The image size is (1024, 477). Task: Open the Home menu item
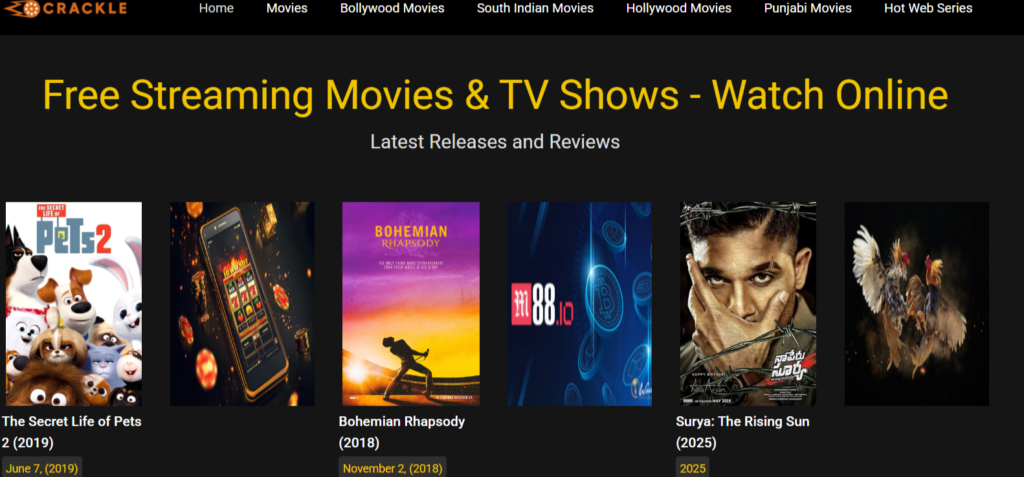coord(216,8)
